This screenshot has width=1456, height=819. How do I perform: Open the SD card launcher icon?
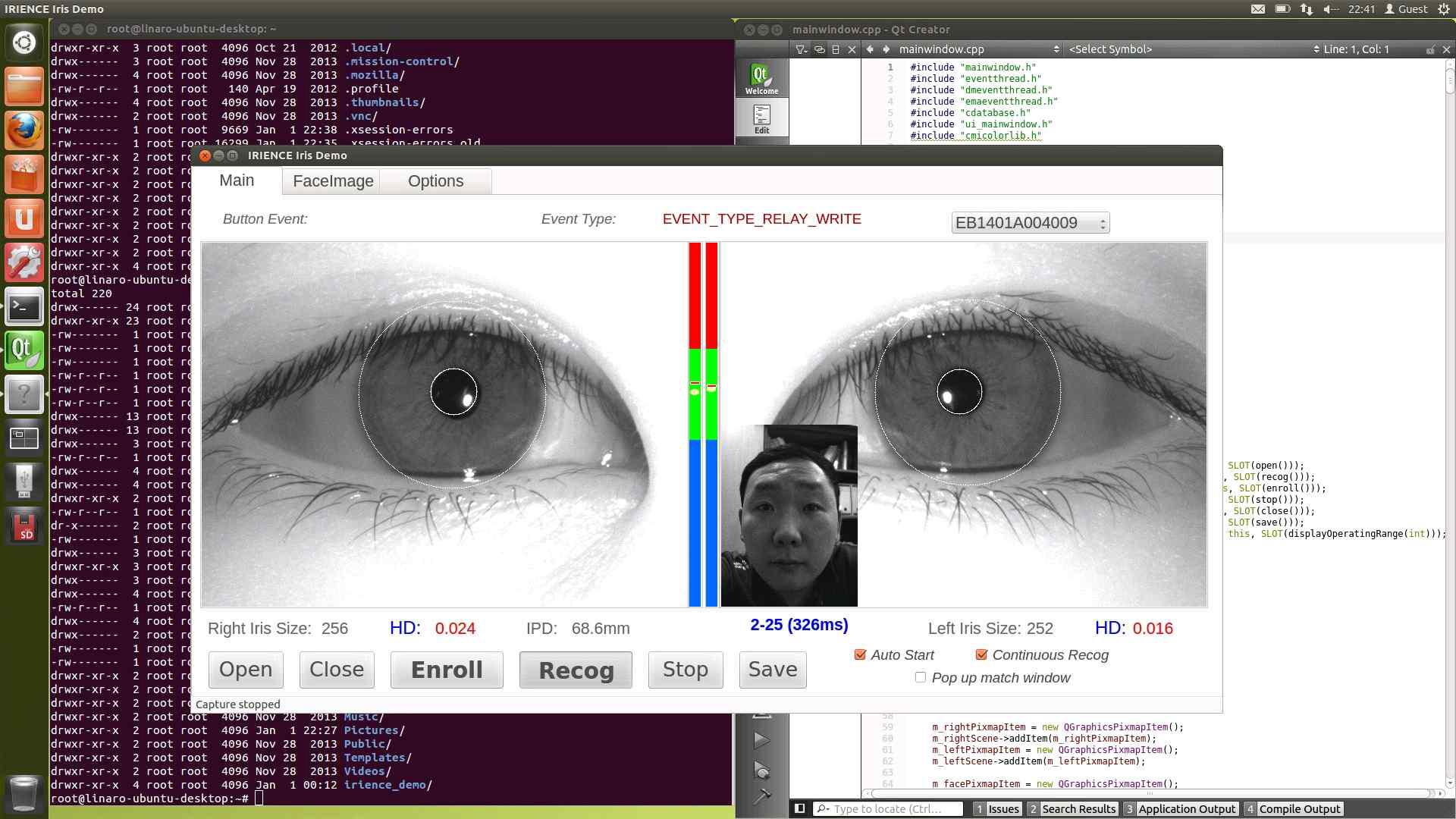[24, 526]
